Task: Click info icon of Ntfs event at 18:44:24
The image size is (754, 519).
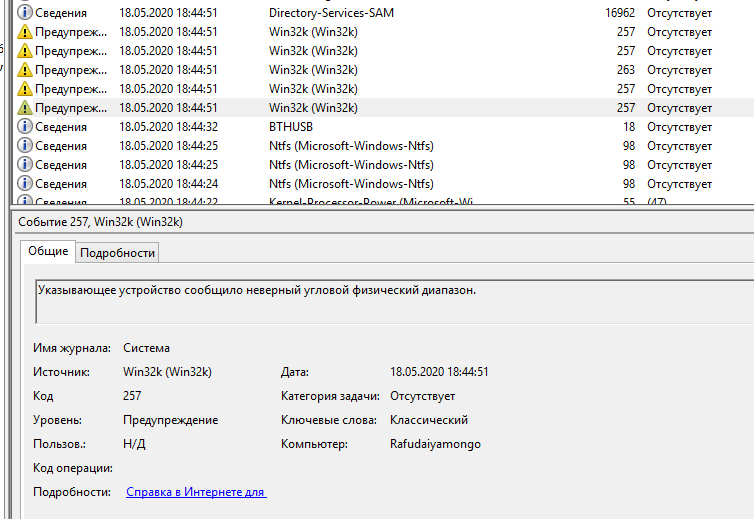Action: pos(25,184)
